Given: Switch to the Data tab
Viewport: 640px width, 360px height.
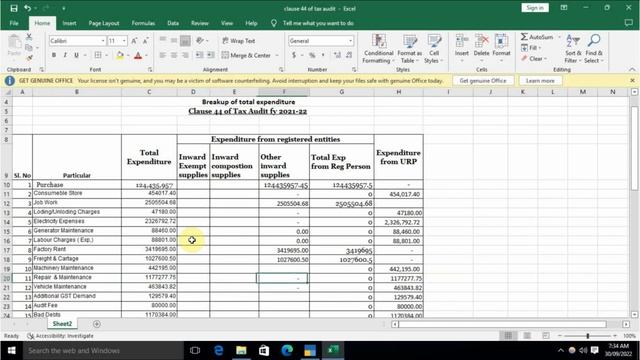Looking at the screenshot, I should [173, 23].
